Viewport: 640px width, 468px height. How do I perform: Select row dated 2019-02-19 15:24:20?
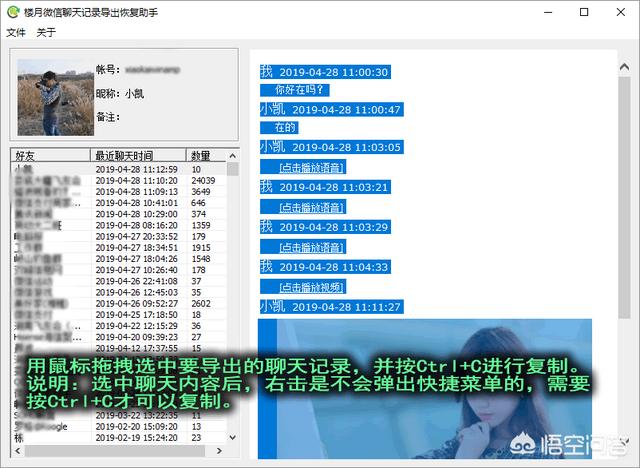(118, 437)
